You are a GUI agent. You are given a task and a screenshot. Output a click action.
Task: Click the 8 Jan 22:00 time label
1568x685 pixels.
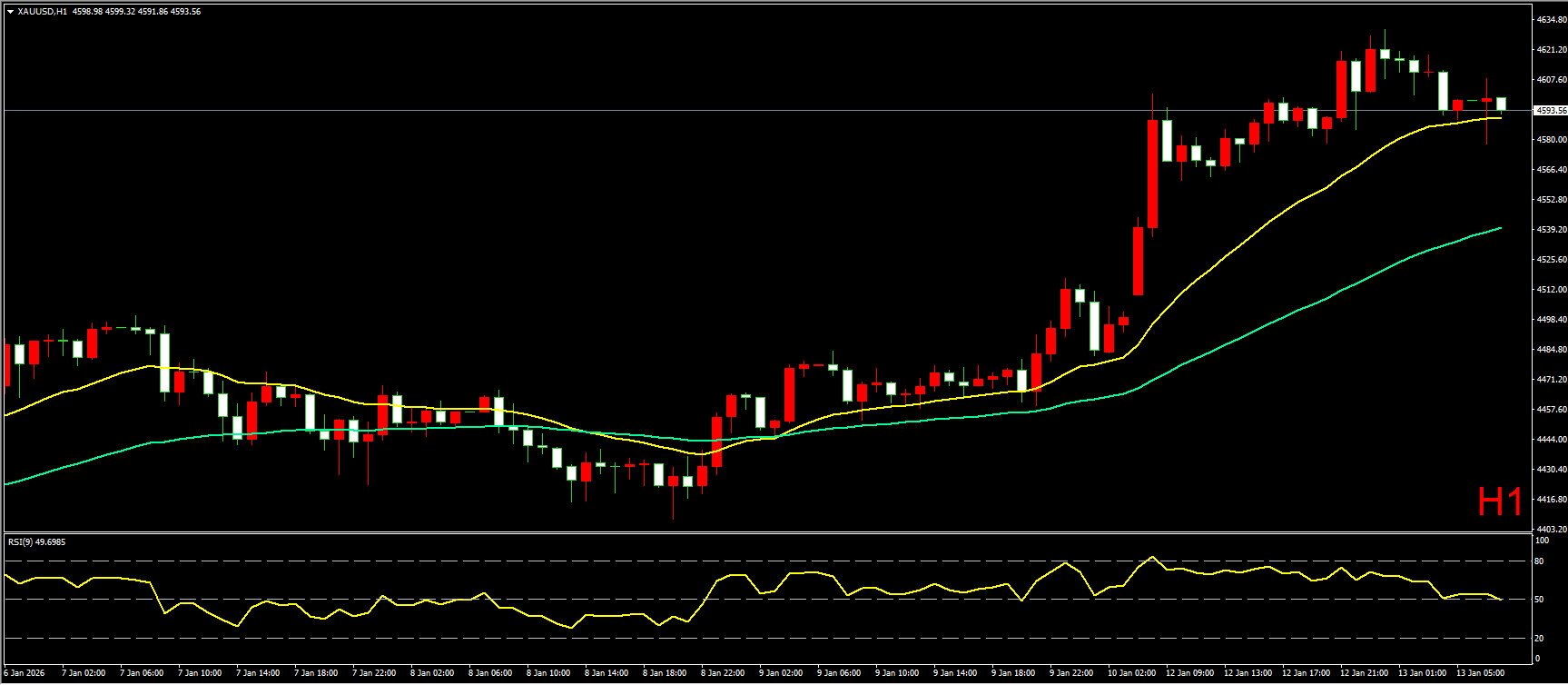722,673
